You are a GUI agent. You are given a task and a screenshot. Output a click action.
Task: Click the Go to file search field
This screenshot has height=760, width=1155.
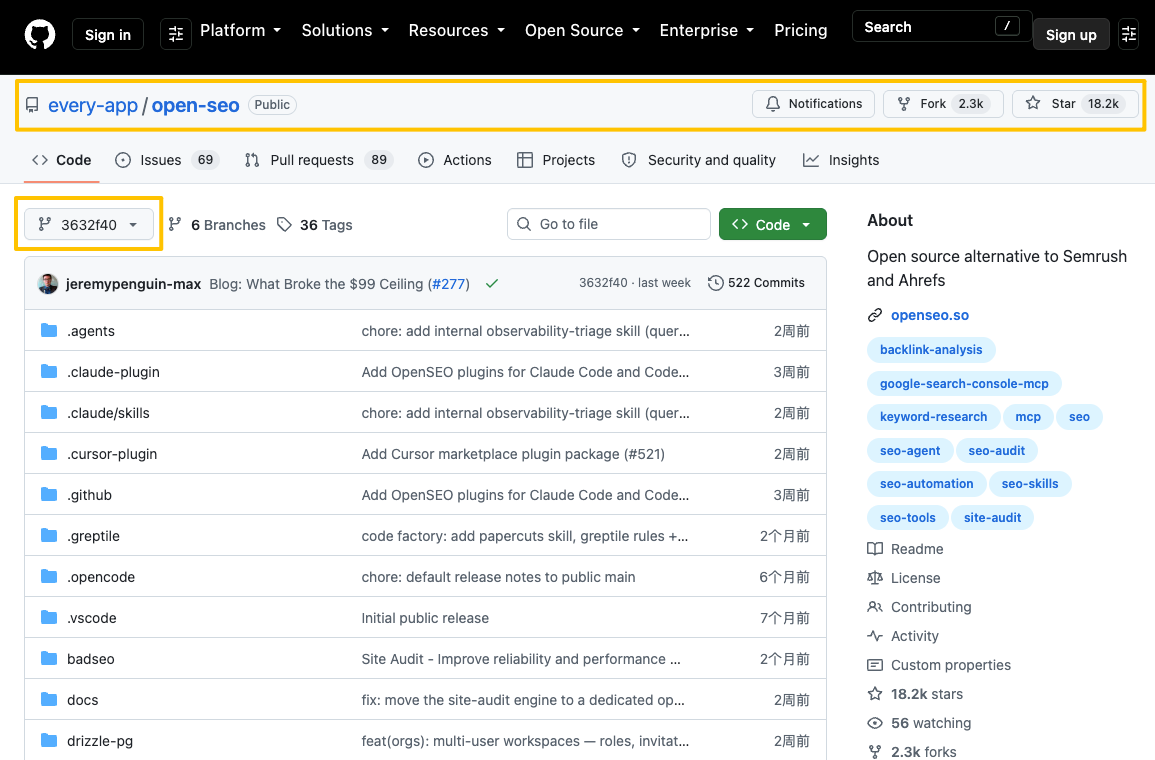point(608,224)
